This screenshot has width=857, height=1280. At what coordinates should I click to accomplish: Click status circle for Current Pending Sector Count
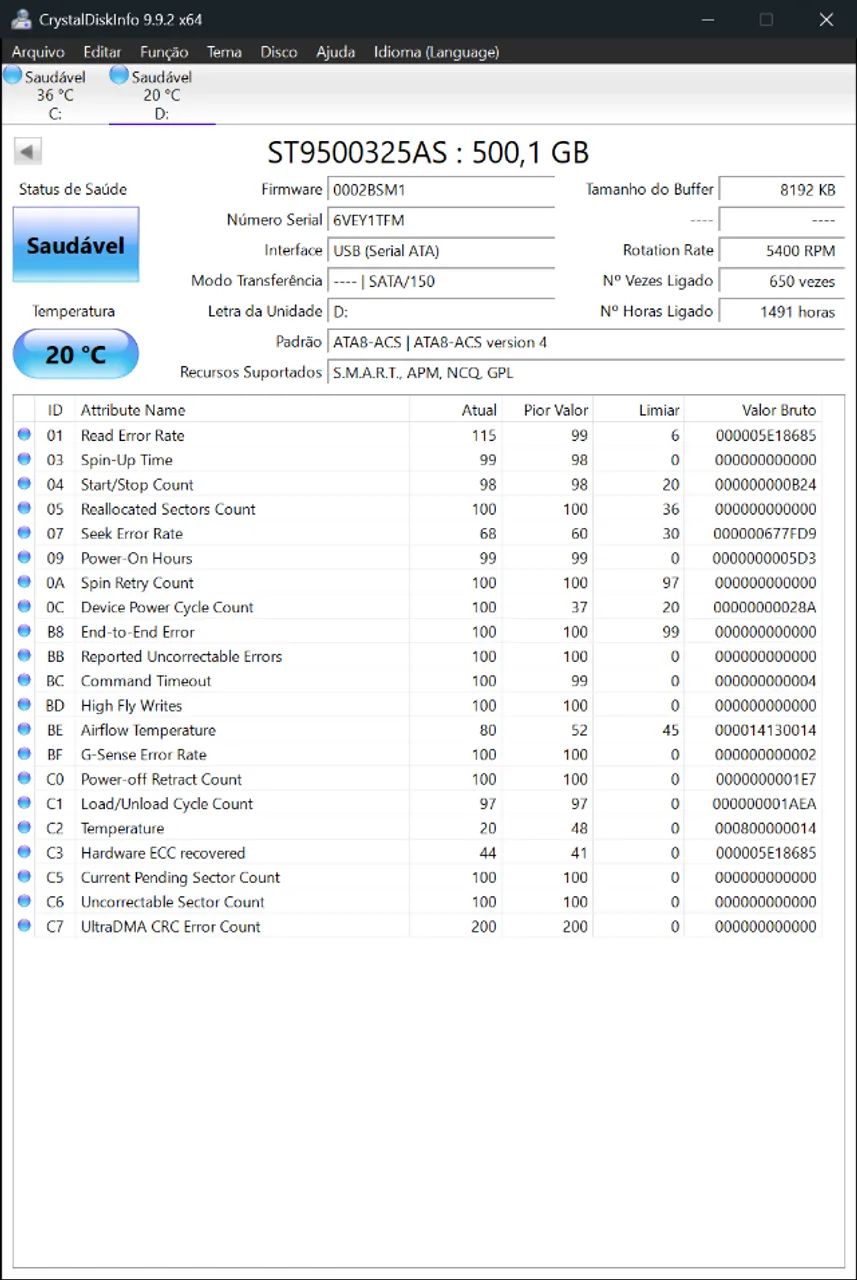click(x=24, y=876)
